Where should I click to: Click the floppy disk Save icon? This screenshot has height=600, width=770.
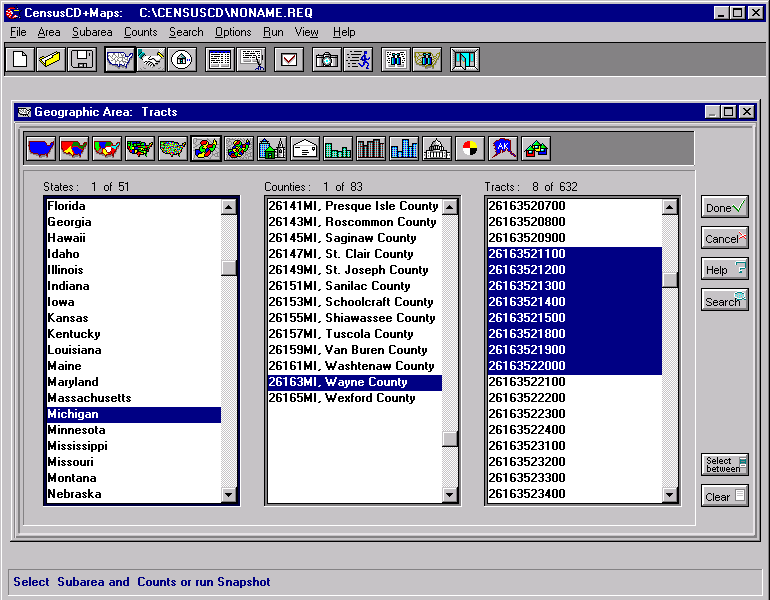(81, 60)
